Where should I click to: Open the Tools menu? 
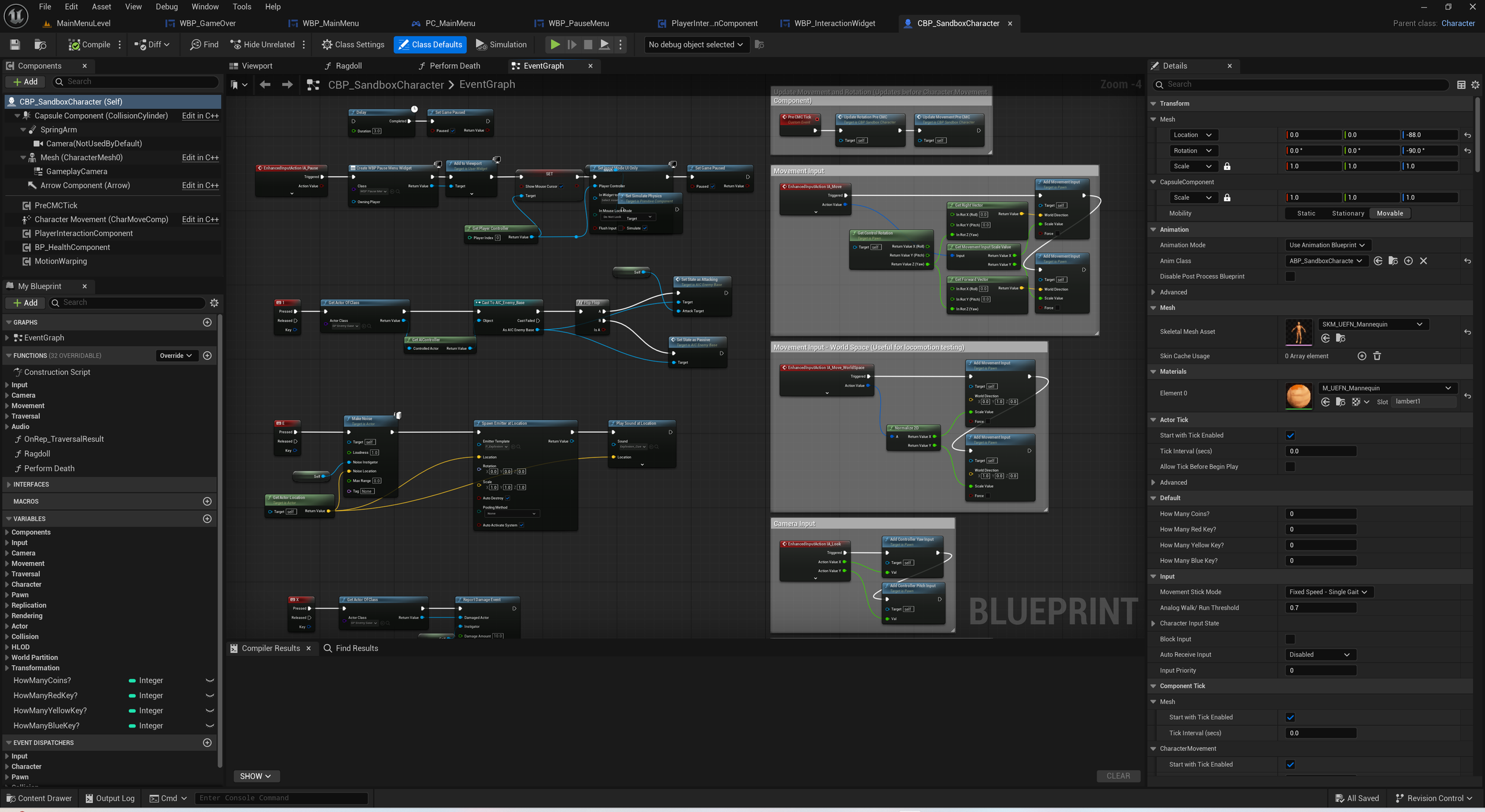[242, 7]
